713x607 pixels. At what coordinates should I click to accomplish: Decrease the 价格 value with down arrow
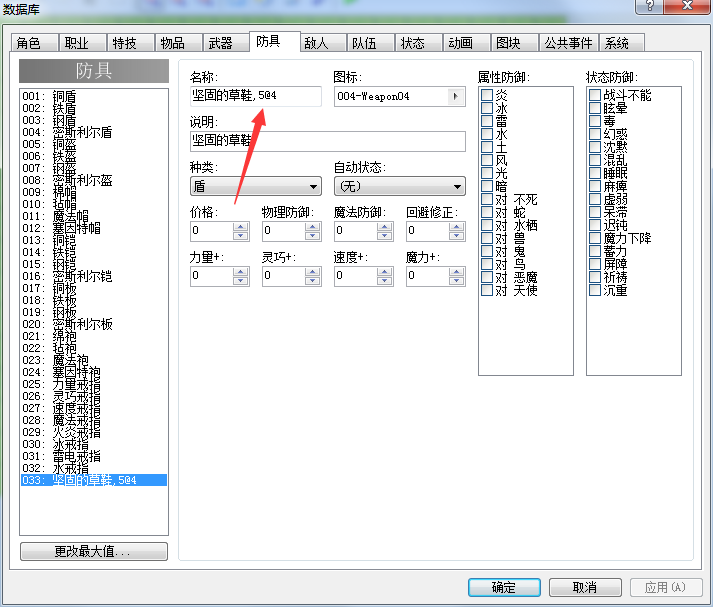(241, 236)
